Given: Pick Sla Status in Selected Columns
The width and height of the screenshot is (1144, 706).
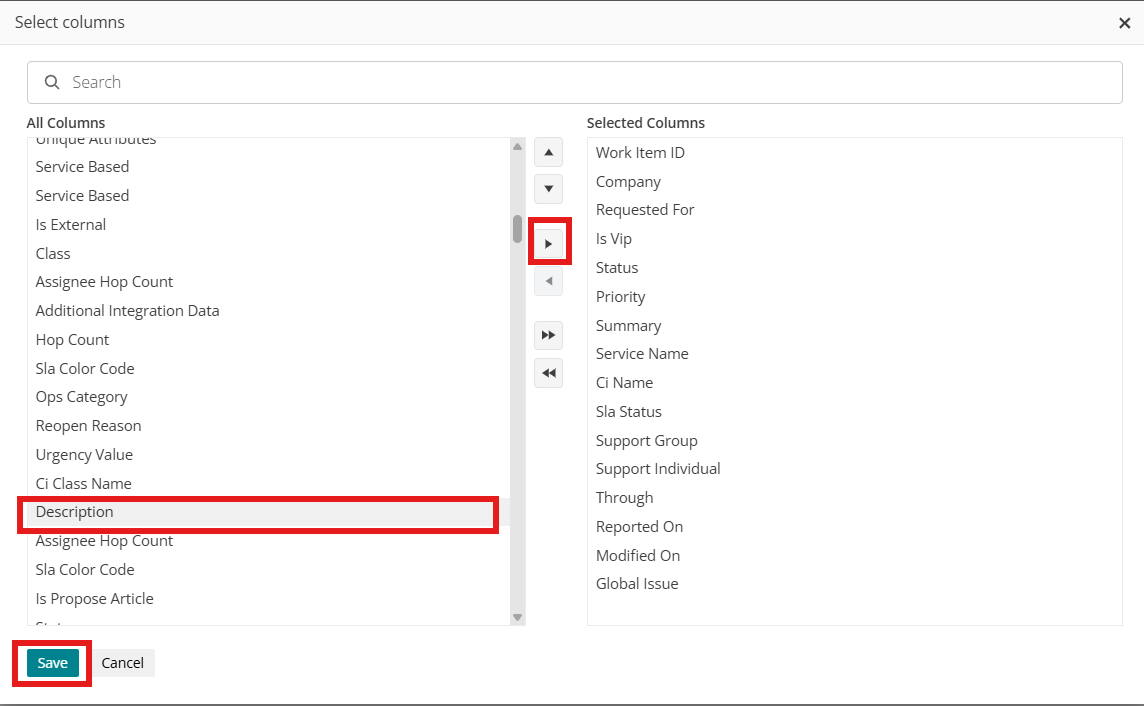Looking at the screenshot, I should [629, 412].
